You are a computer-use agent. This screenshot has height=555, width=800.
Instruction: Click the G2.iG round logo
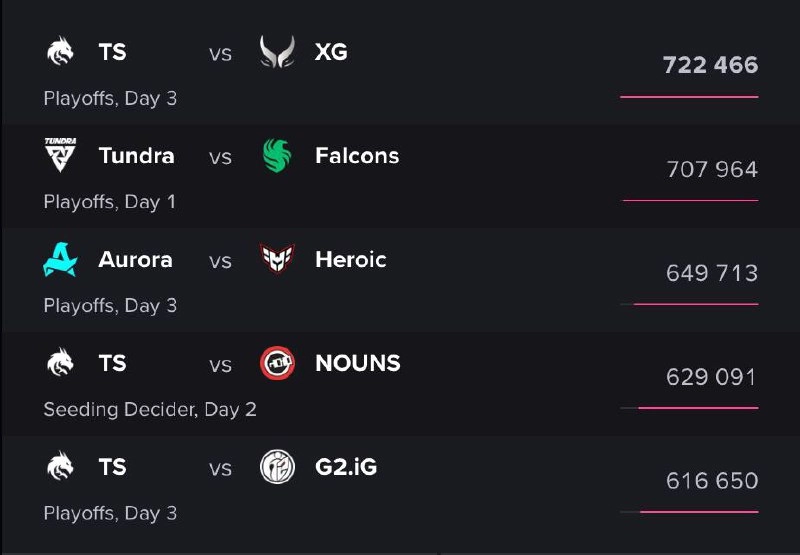tap(277, 467)
